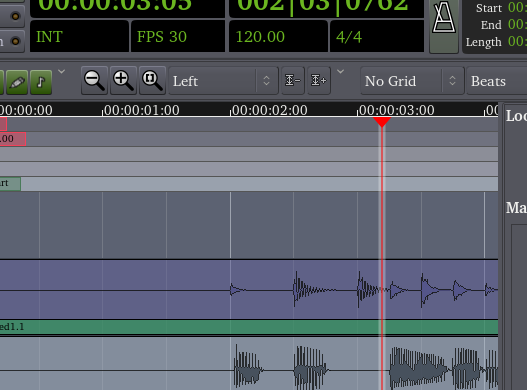Click the 00:00:02:00 mark on timecode ruler
The image size is (527, 390).
[x=269, y=110]
